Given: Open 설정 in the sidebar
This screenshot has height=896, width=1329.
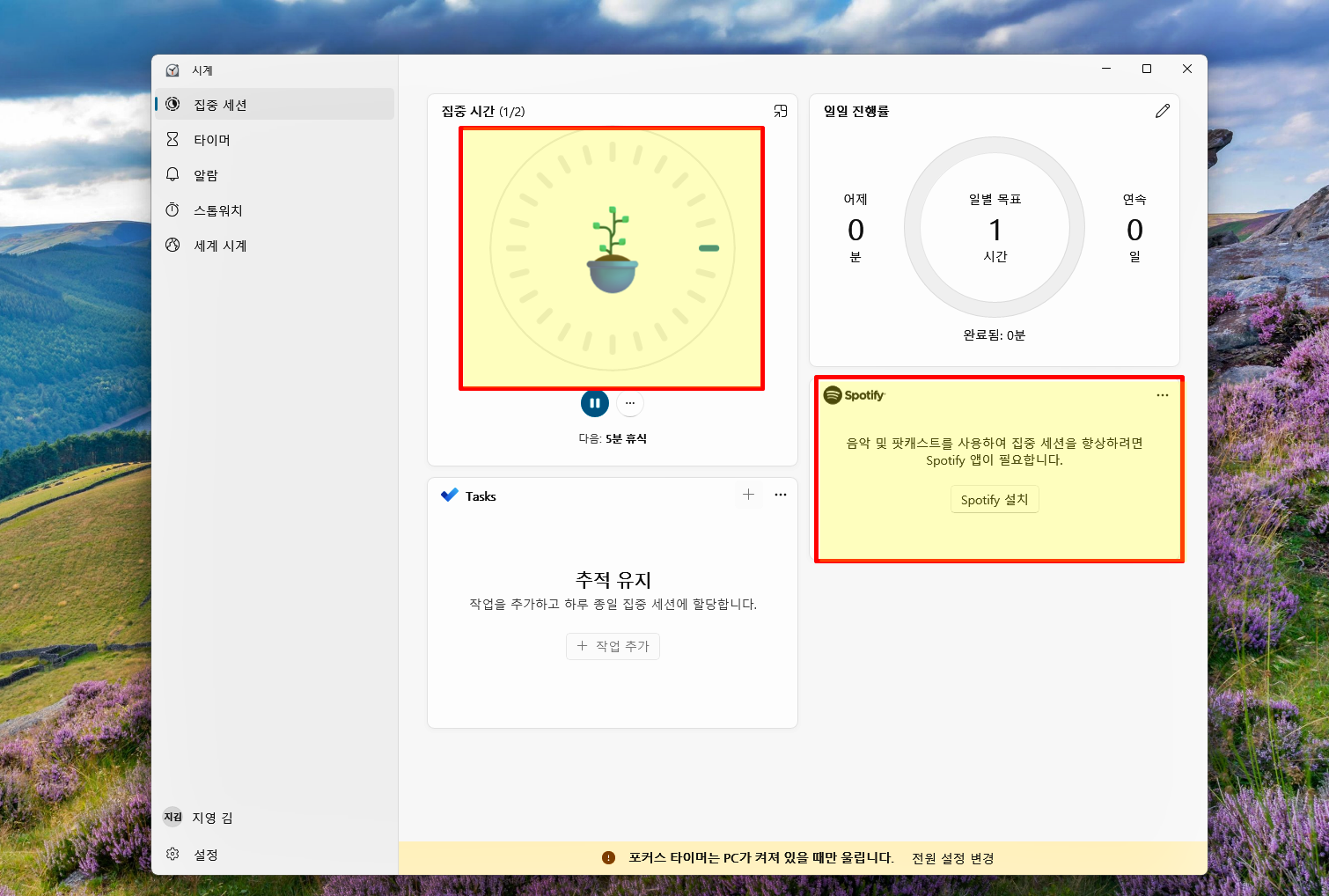Looking at the screenshot, I should tap(275, 855).
